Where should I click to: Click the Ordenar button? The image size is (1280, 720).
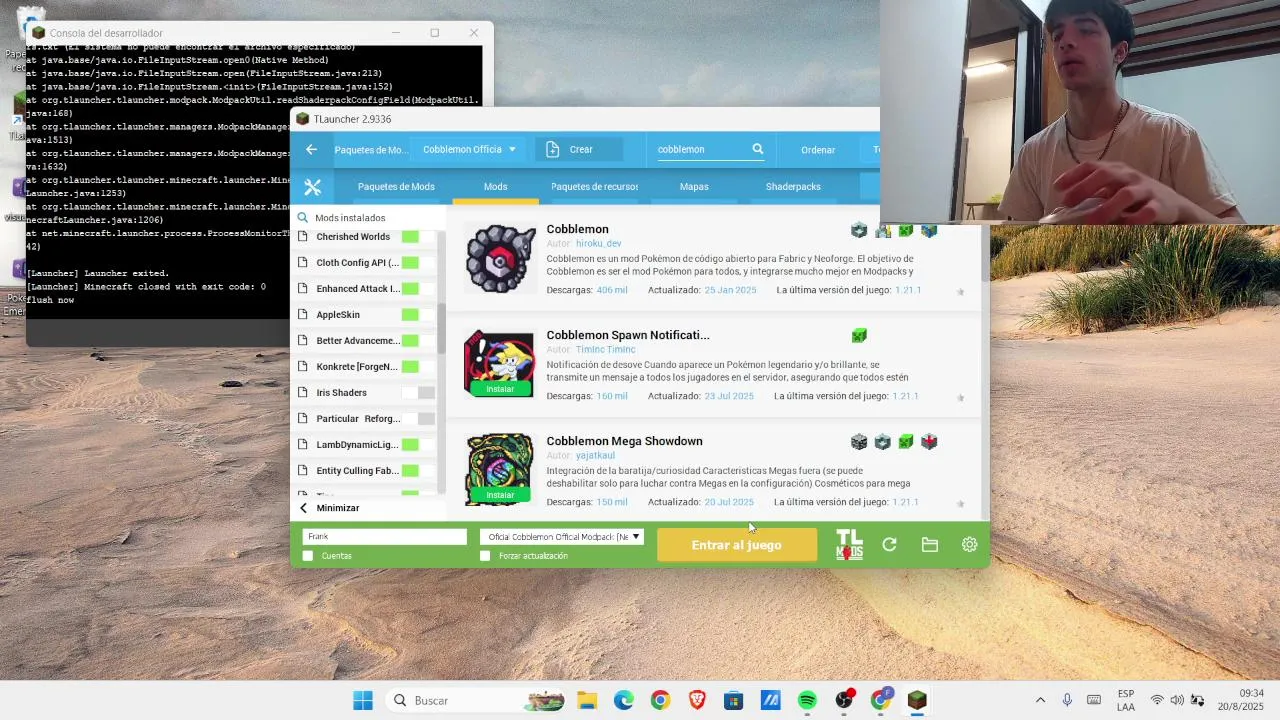click(818, 150)
